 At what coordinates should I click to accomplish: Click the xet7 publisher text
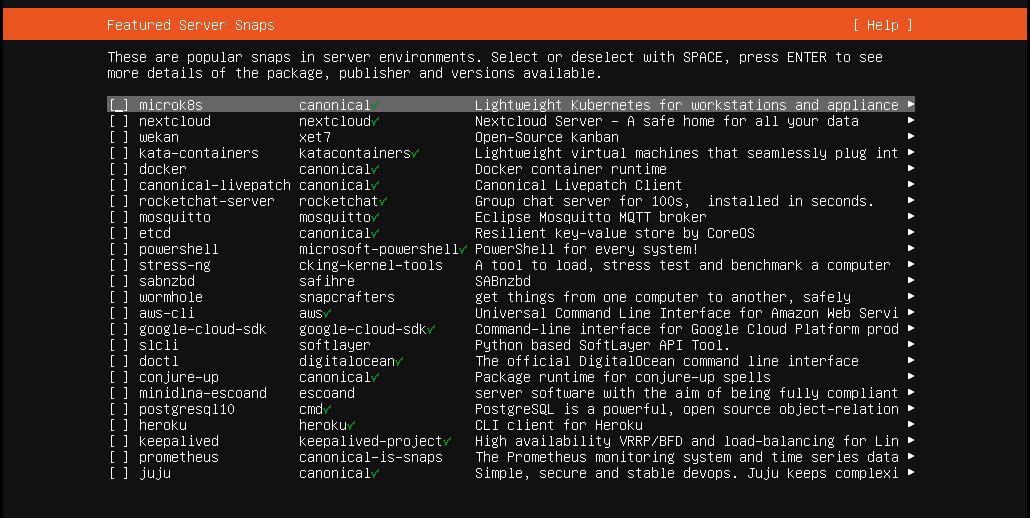(315, 137)
